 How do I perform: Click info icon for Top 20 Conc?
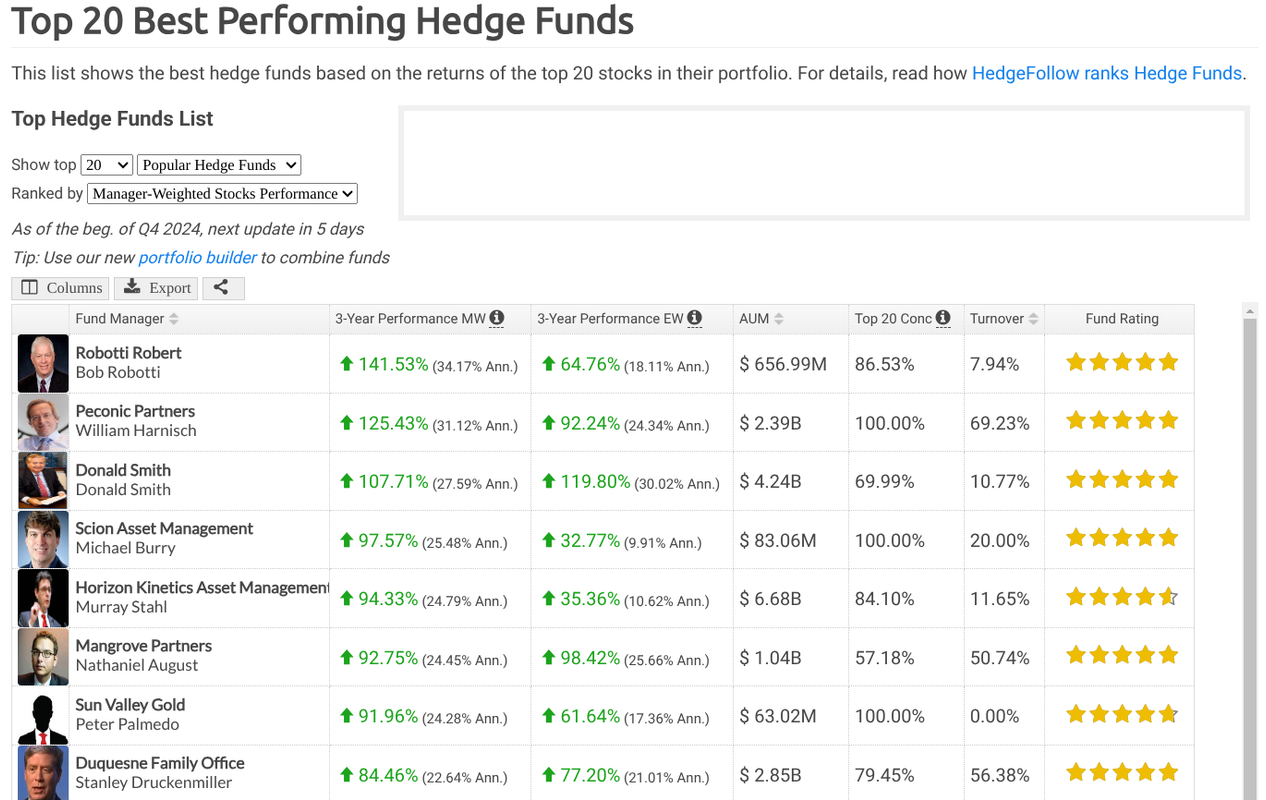(x=943, y=318)
